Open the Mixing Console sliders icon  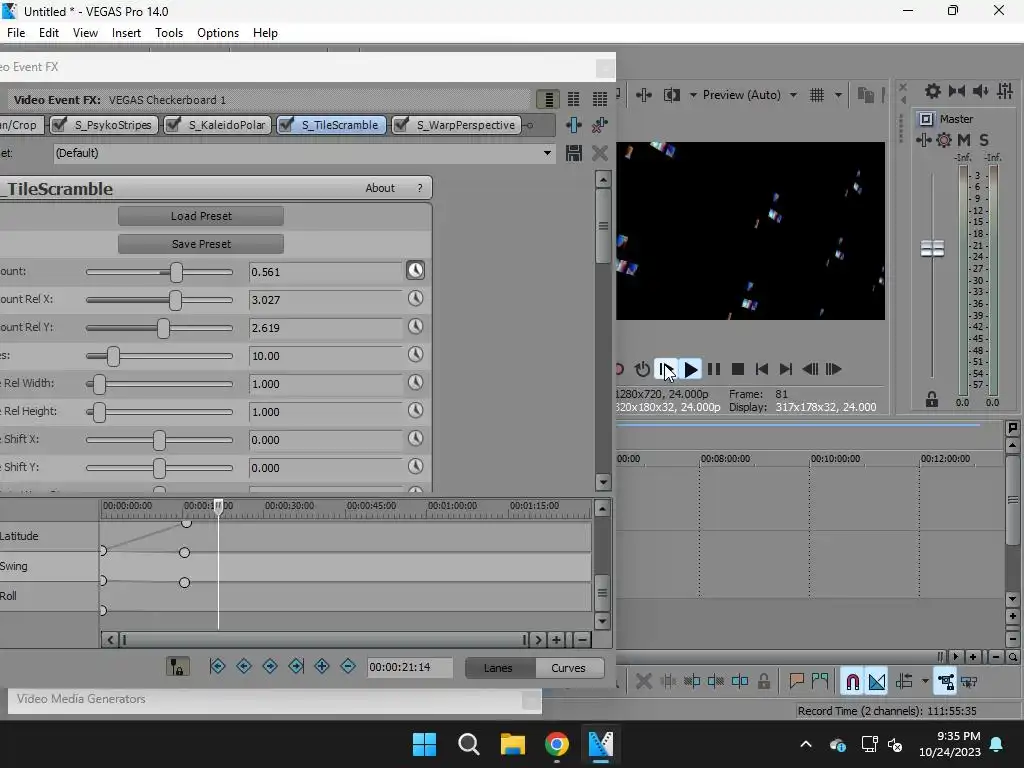pyautogui.click(x=1005, y=91)
